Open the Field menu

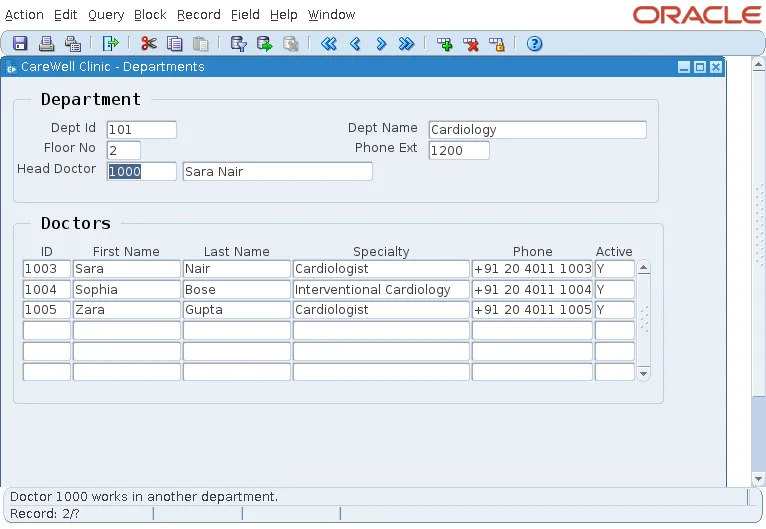245,15
